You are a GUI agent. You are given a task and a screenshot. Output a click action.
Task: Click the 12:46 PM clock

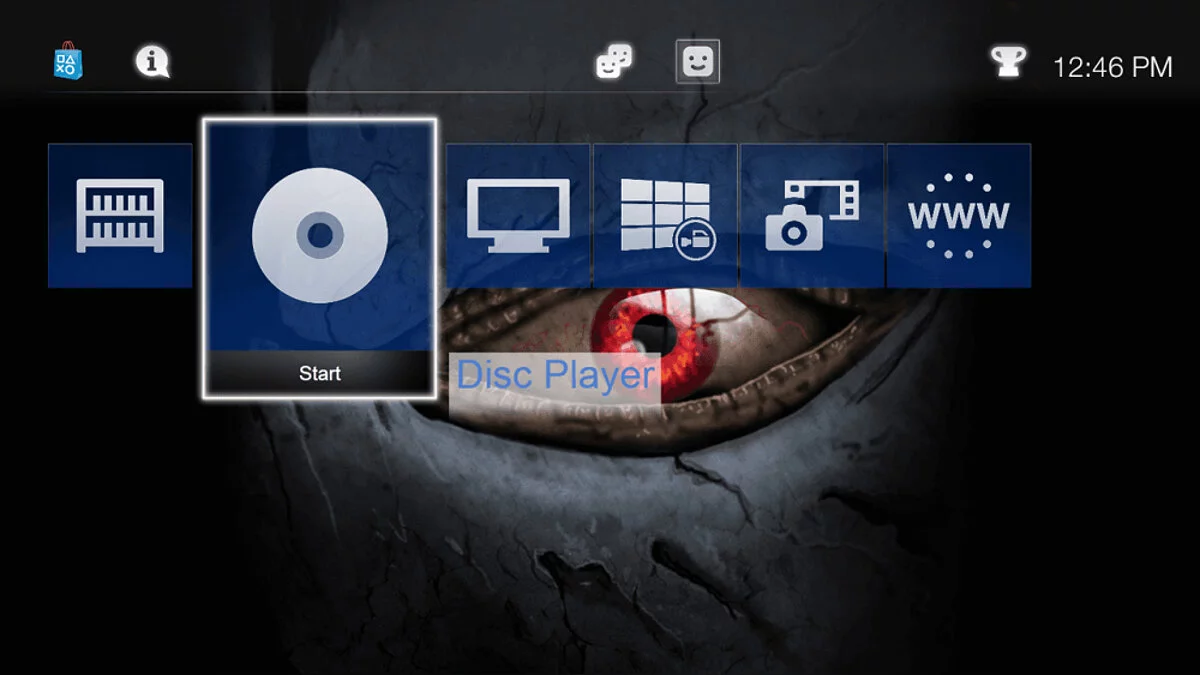1112,67
